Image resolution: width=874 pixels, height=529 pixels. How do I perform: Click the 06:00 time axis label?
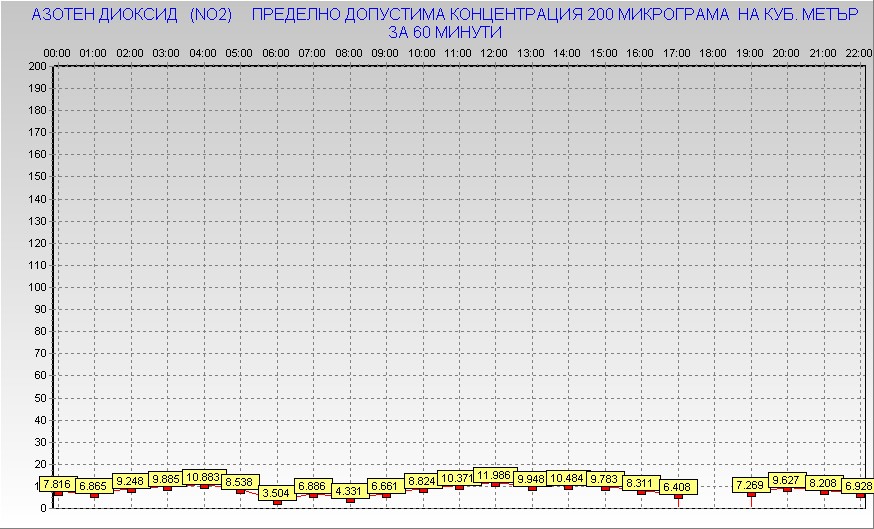pos(276,52)
